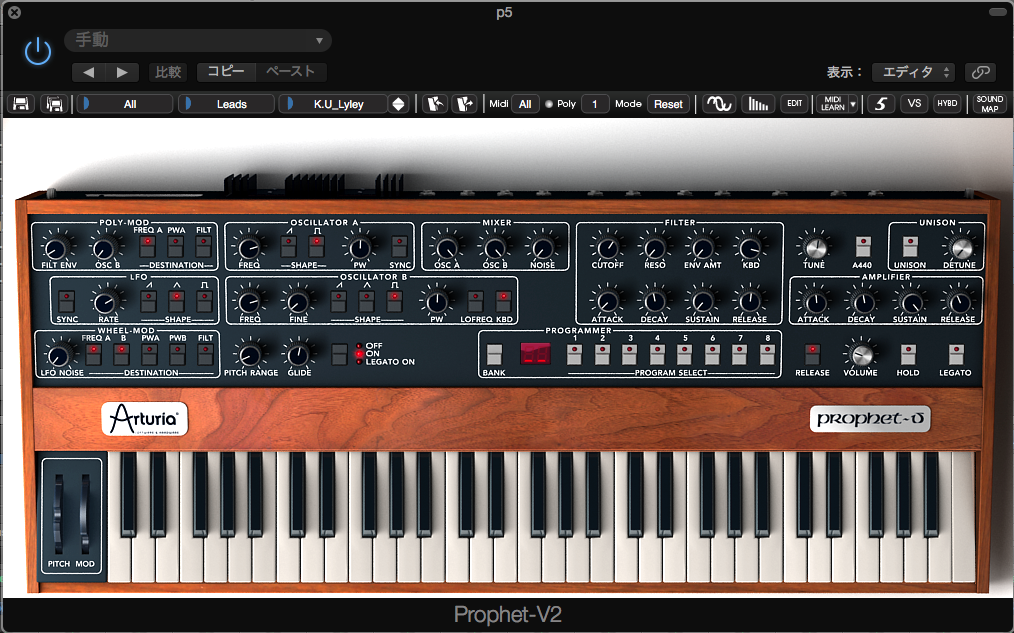Click the TUNE knob
Screen dimensions: 1014x633
(815, 248)
